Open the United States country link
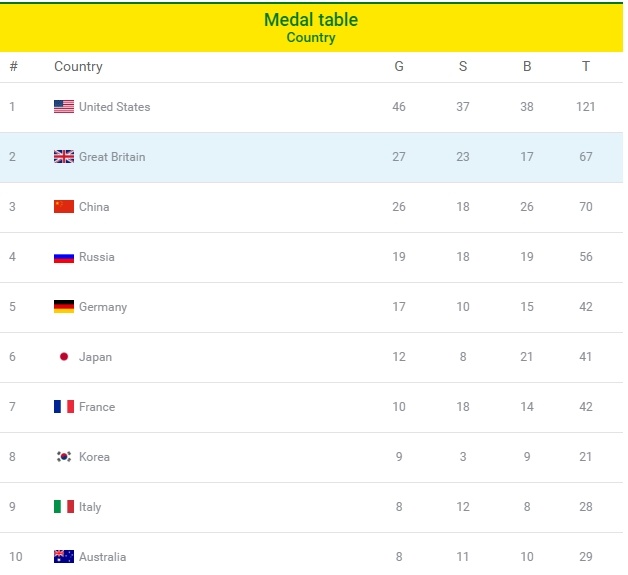Viewport: 628px width, 575px height. [x=114, y=107]
